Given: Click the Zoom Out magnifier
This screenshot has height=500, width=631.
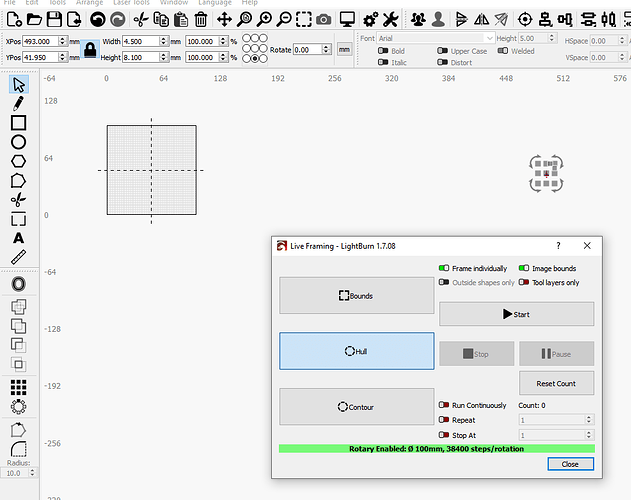Looking at the screenshot, I should tap(284, 19).
